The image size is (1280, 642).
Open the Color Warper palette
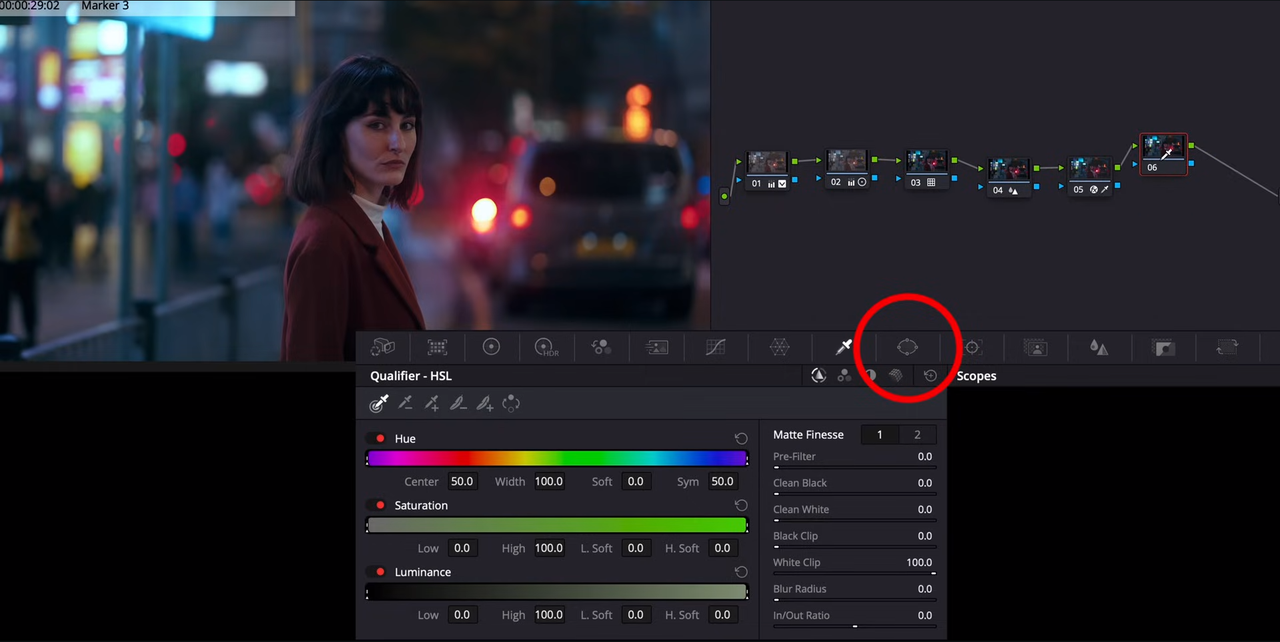(x=780, y=347)
